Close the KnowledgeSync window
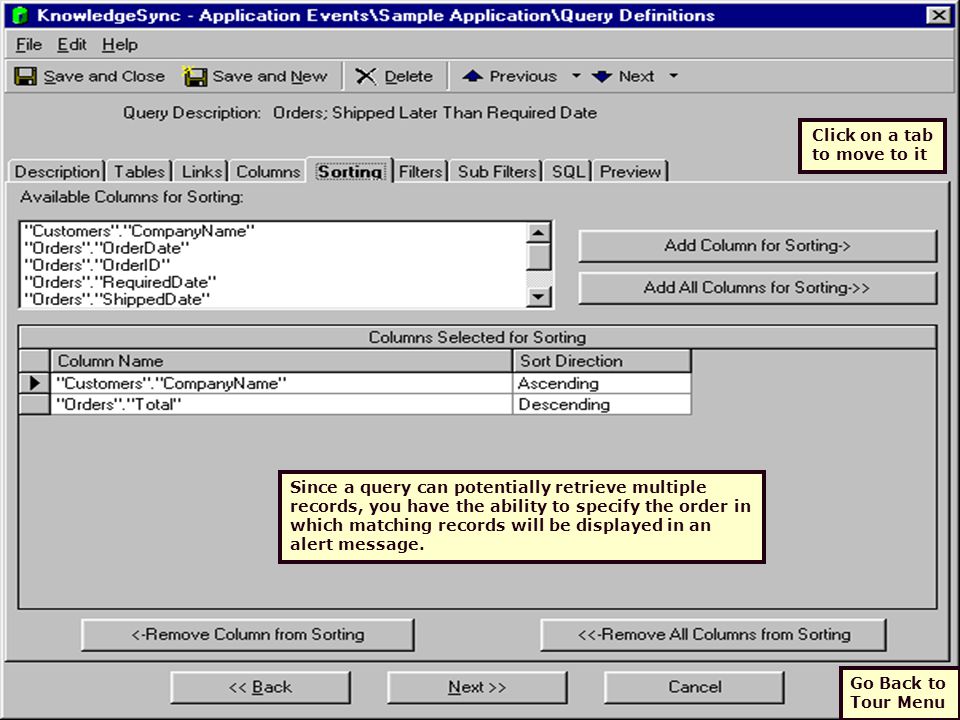The width and height of the screenshot is (960, 720). click(937, 15)
